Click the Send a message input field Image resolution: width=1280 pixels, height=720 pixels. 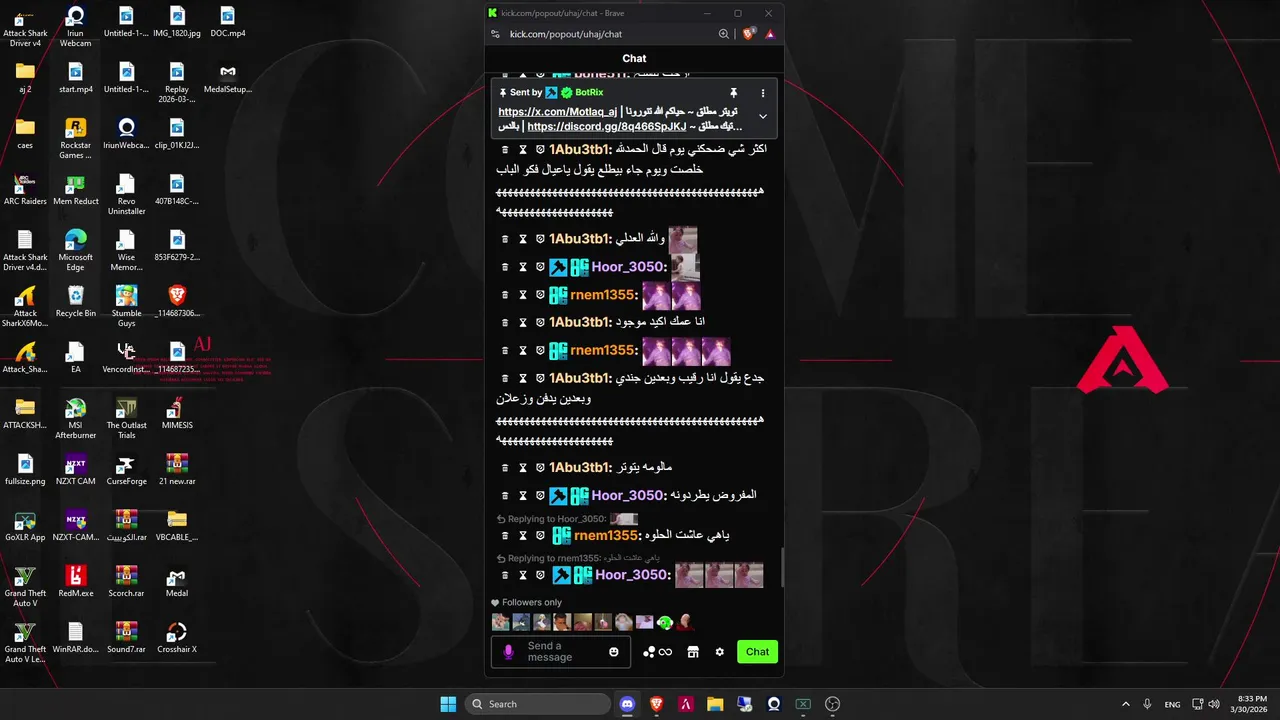(563, 652)
